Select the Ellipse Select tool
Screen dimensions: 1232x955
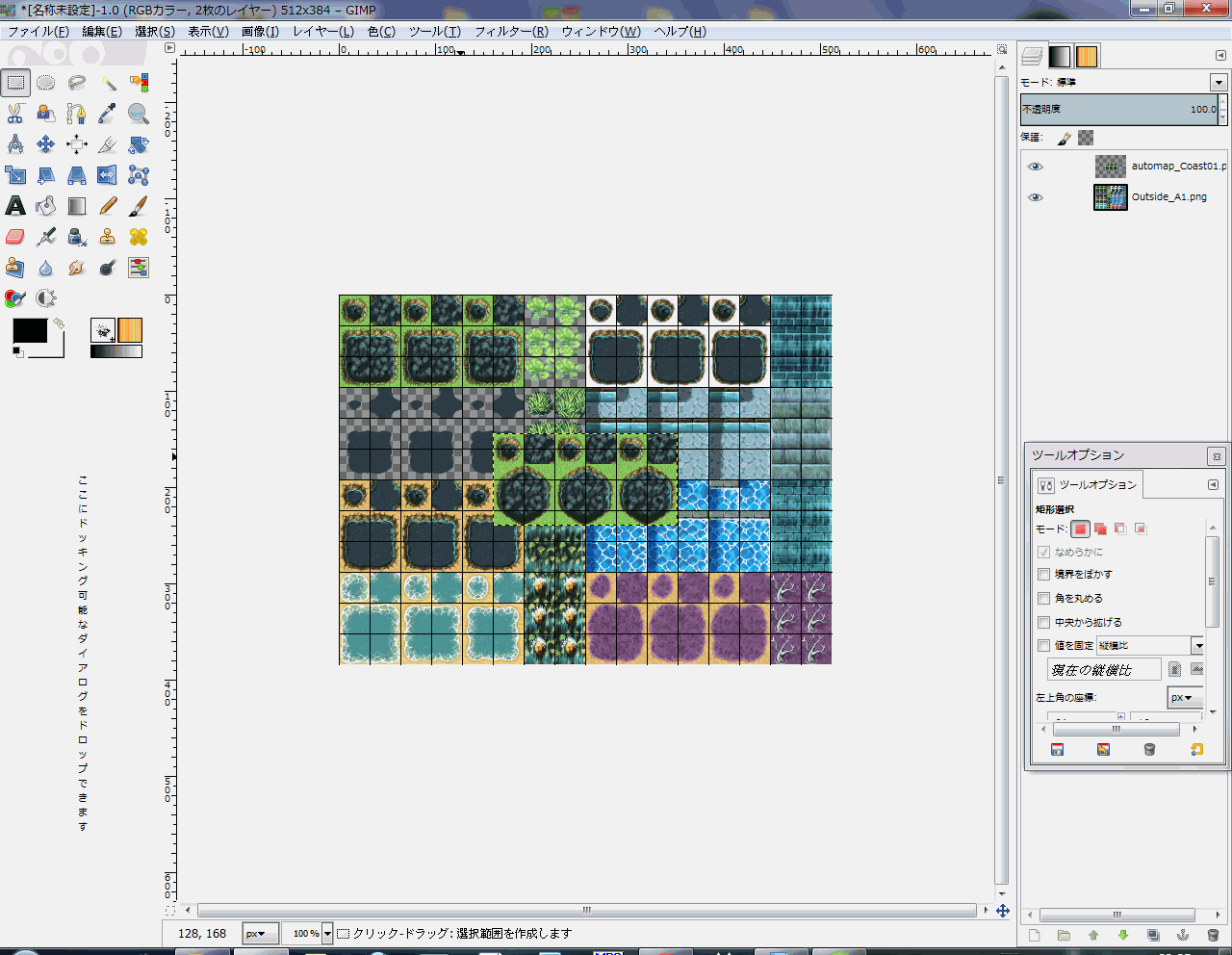(46, 84)
